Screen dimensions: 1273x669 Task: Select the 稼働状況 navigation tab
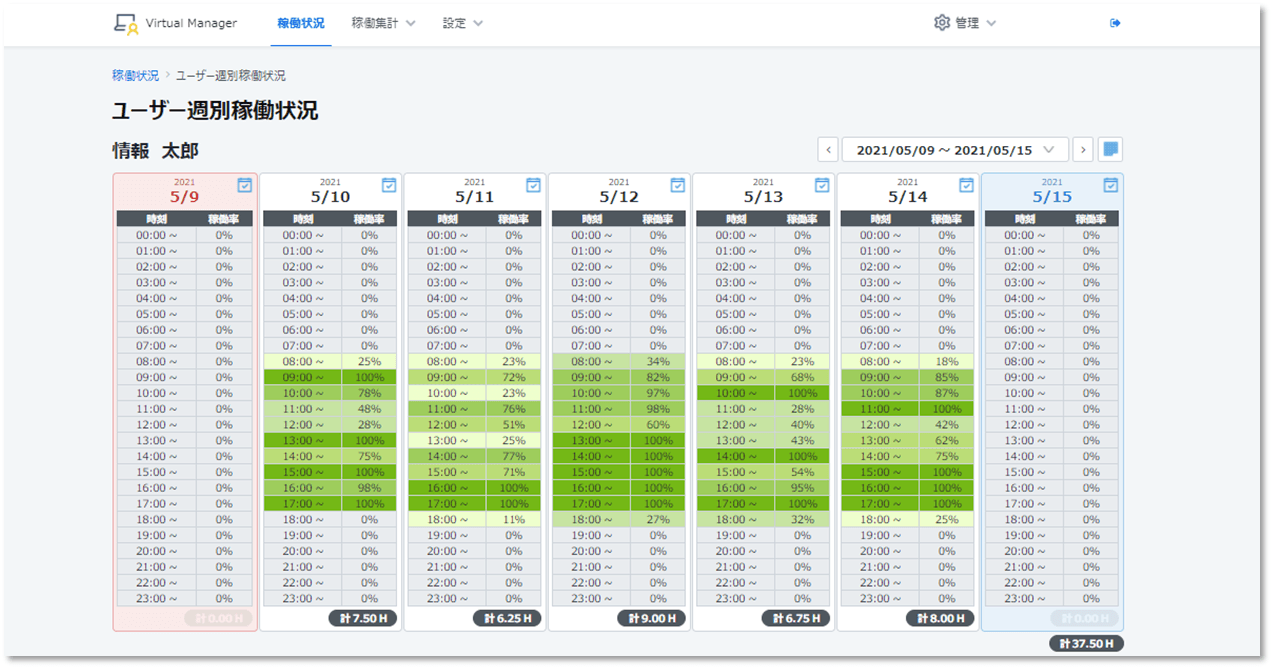tap(299, 22)
